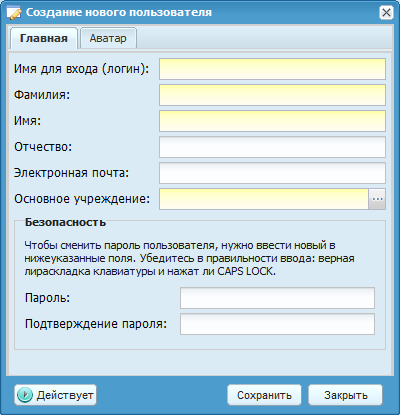Click the Пароль input field
The image size is (400, 415).
(277, 298)
